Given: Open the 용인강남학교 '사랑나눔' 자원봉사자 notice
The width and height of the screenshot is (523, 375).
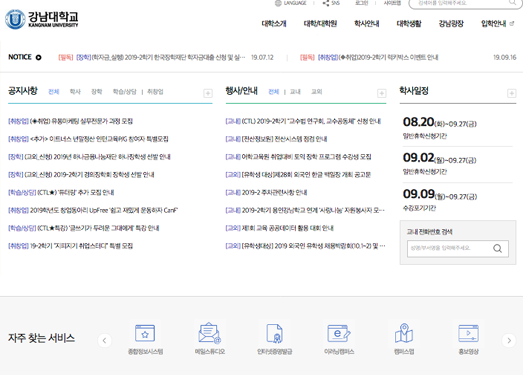Looking at the screenshot, I should [305, 210].
